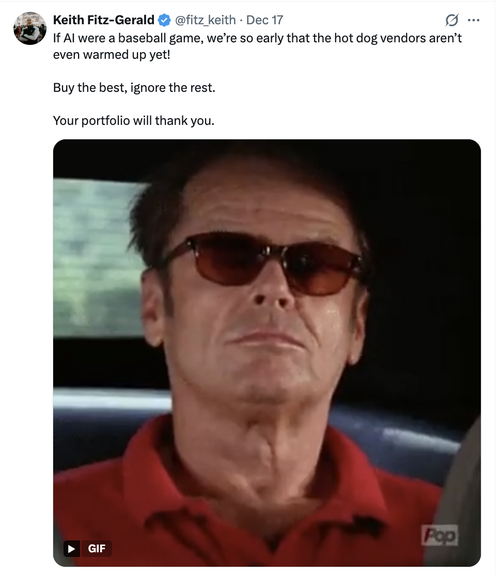Click the Pop watermark logo on GIF

439,535
